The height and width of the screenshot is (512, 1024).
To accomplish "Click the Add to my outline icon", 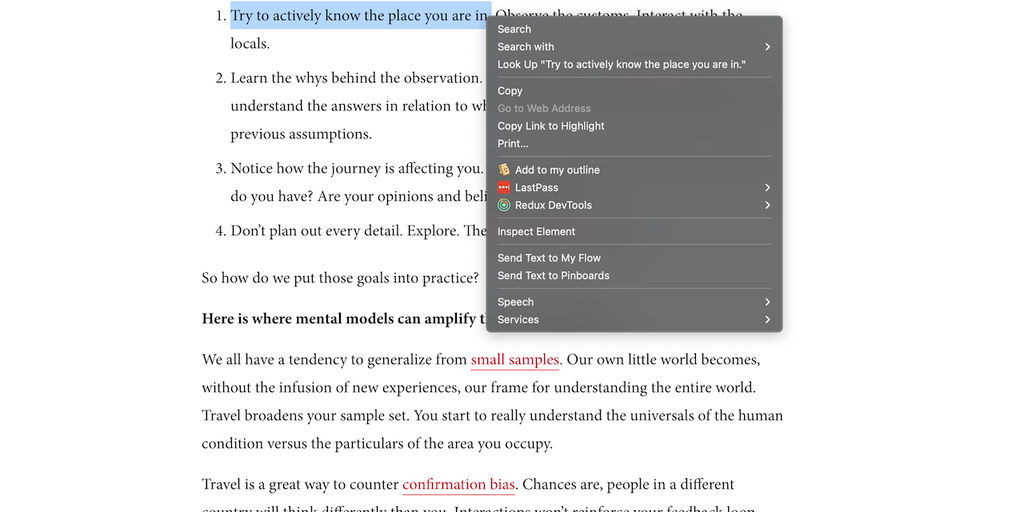I will point(504,170).
